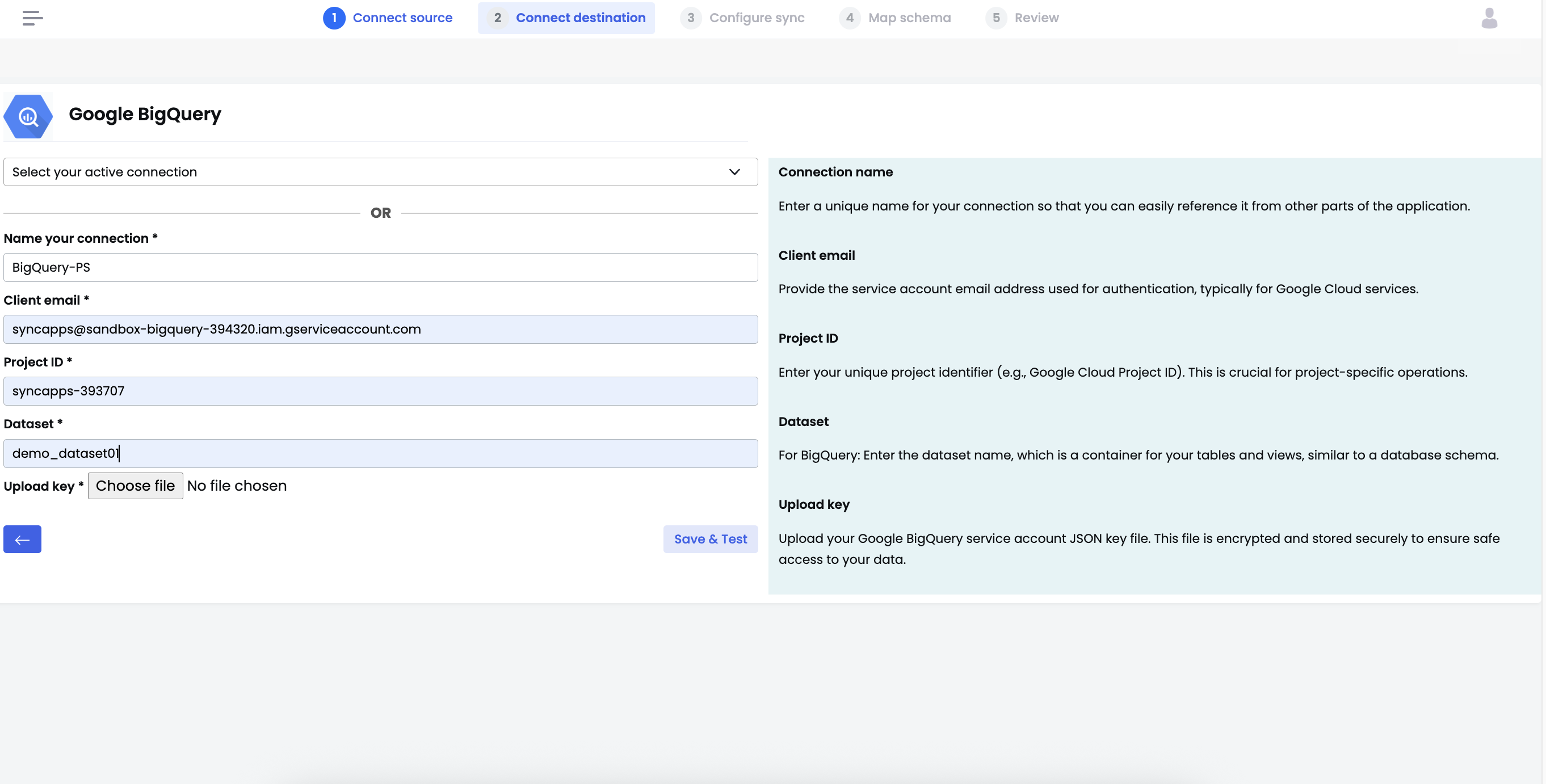Go to Connect source step
Screen dimensions: 1546x784
click(388, 18)
